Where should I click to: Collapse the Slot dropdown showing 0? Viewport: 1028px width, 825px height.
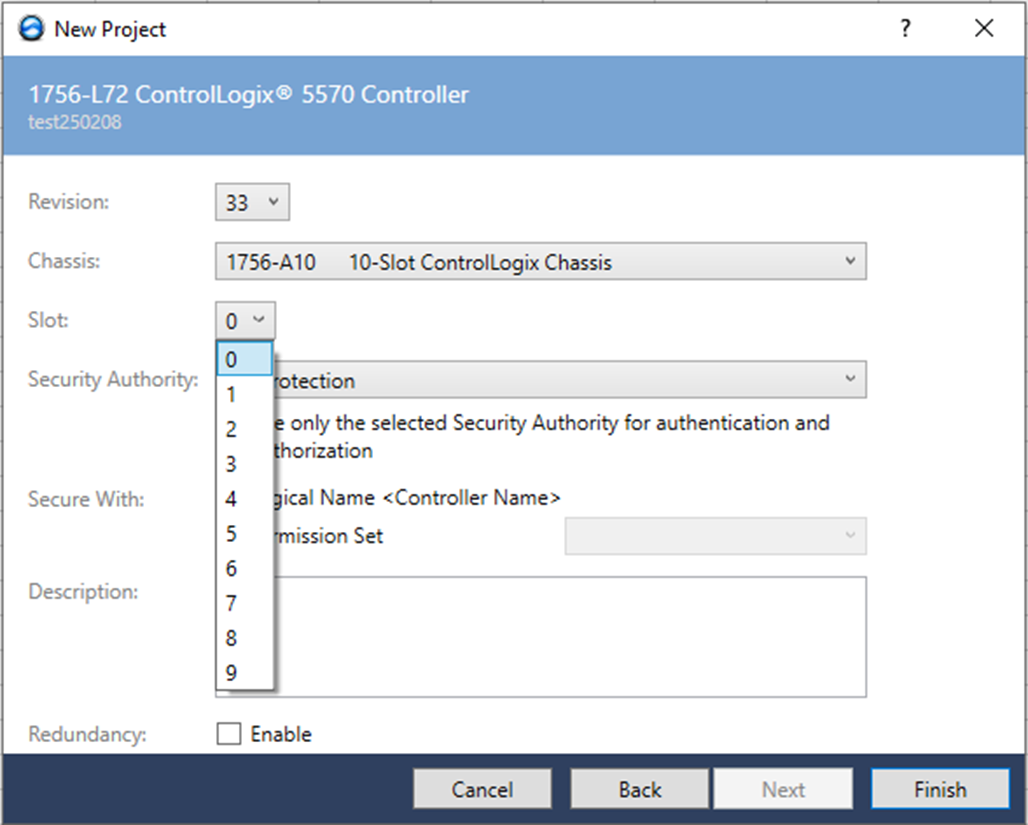[245, 321]
